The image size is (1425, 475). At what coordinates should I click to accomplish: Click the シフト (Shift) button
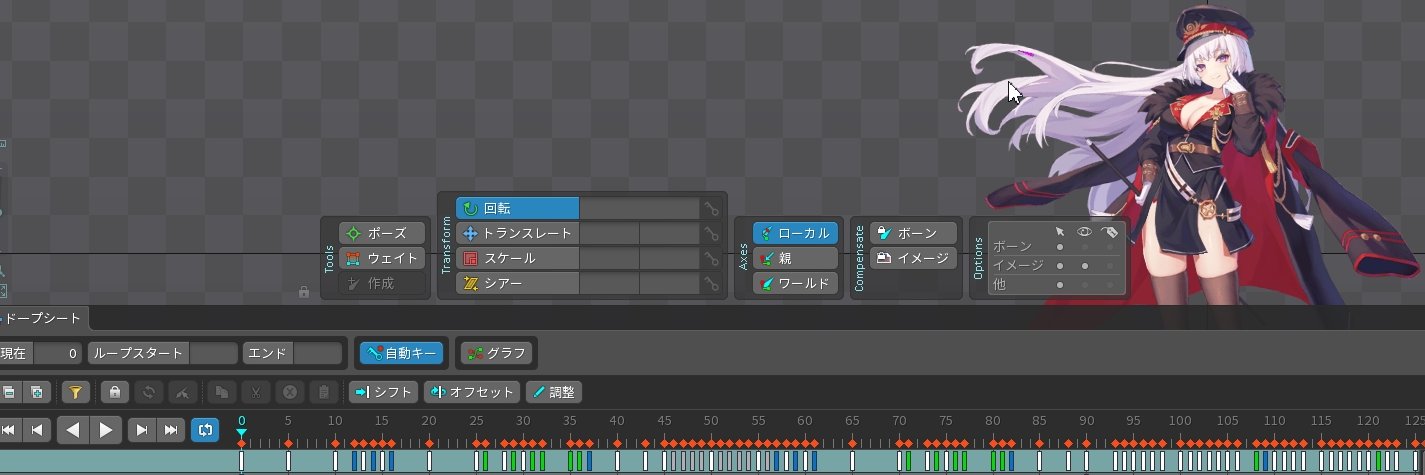[384, 392]
